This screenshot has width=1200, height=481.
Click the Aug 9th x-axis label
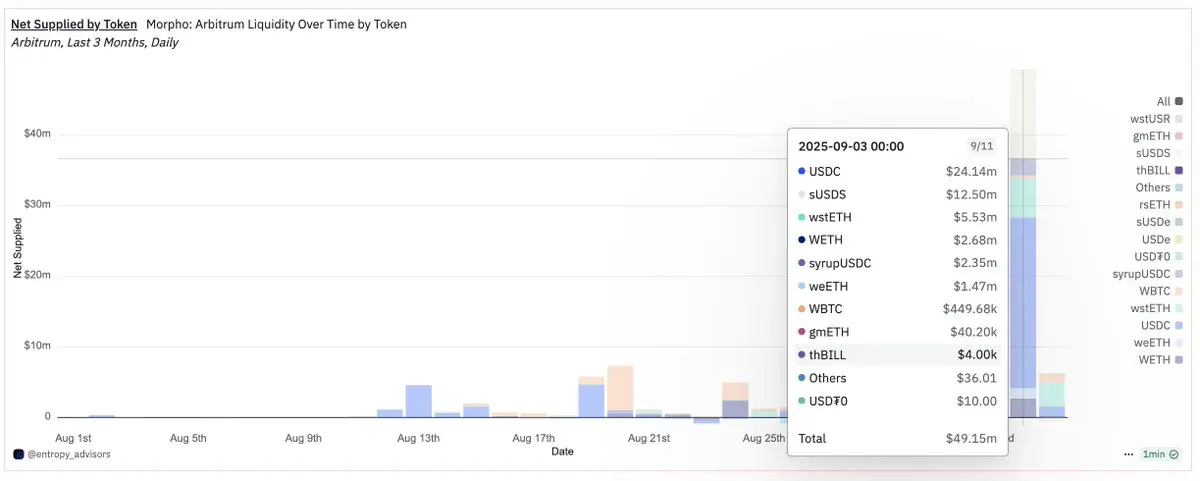[303, 437]
